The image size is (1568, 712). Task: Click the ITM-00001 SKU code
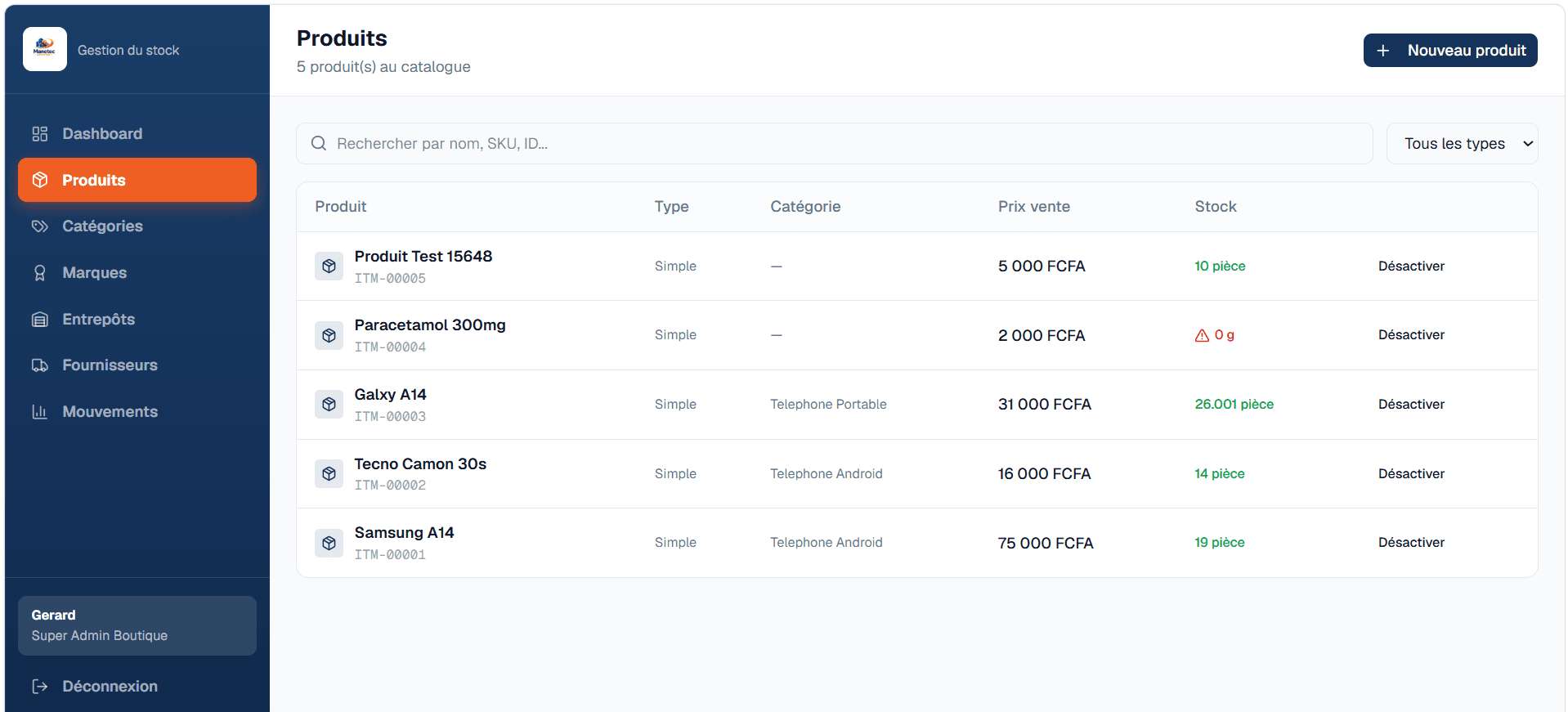(x=390, y=555)
